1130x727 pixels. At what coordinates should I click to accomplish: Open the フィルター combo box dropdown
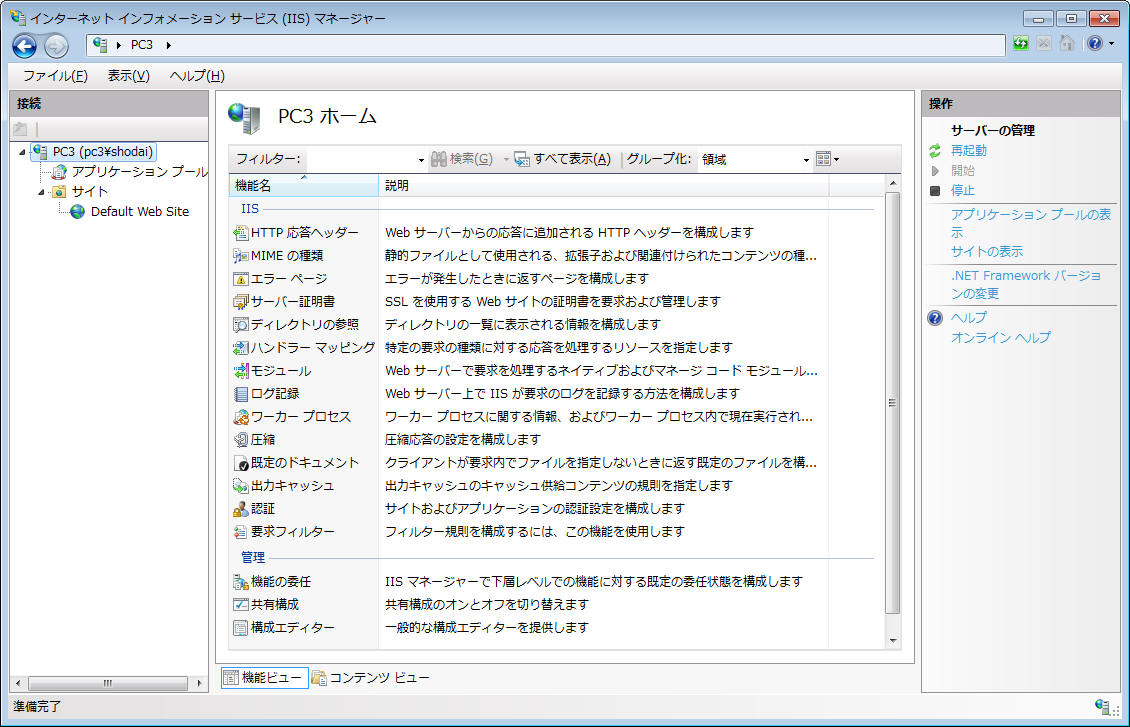tap(421, 160)
